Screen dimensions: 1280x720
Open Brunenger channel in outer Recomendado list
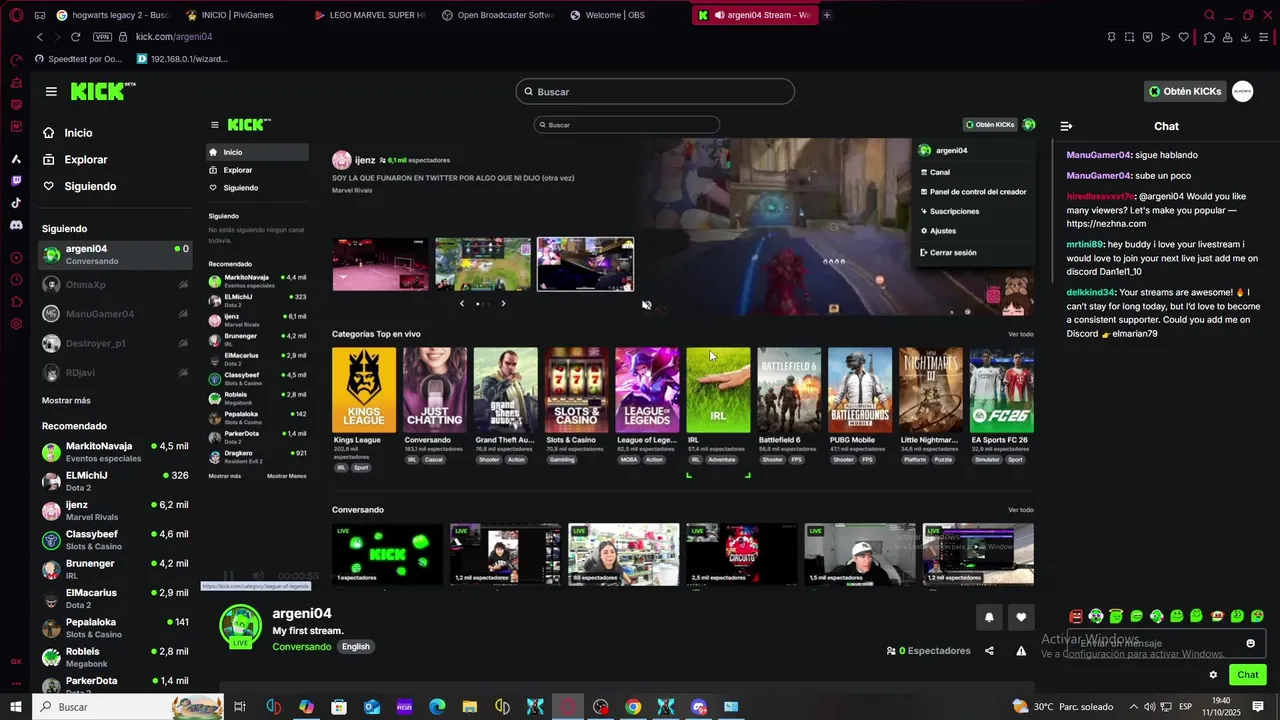(x=115, y=569)
